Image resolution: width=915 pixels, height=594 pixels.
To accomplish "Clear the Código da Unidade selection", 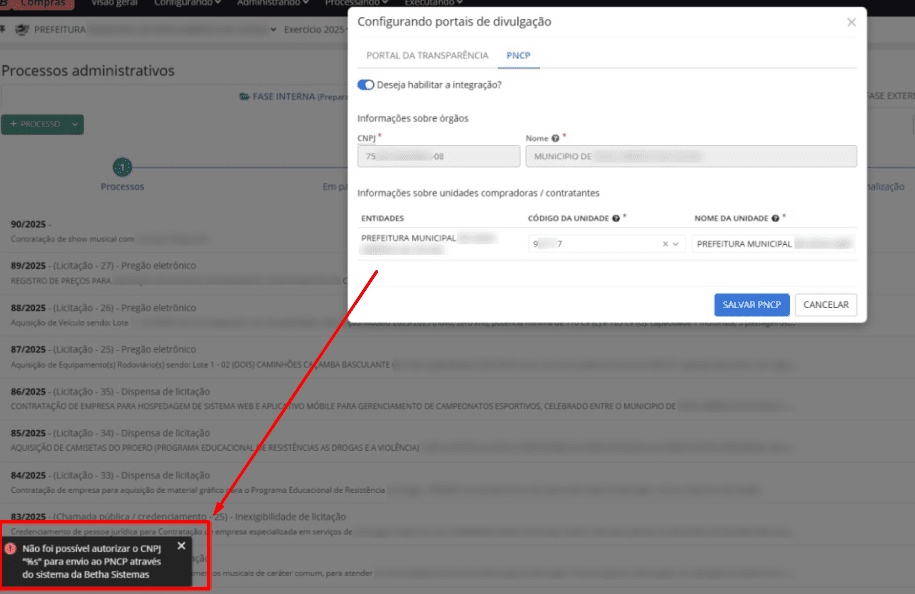I will coord(665,244).
